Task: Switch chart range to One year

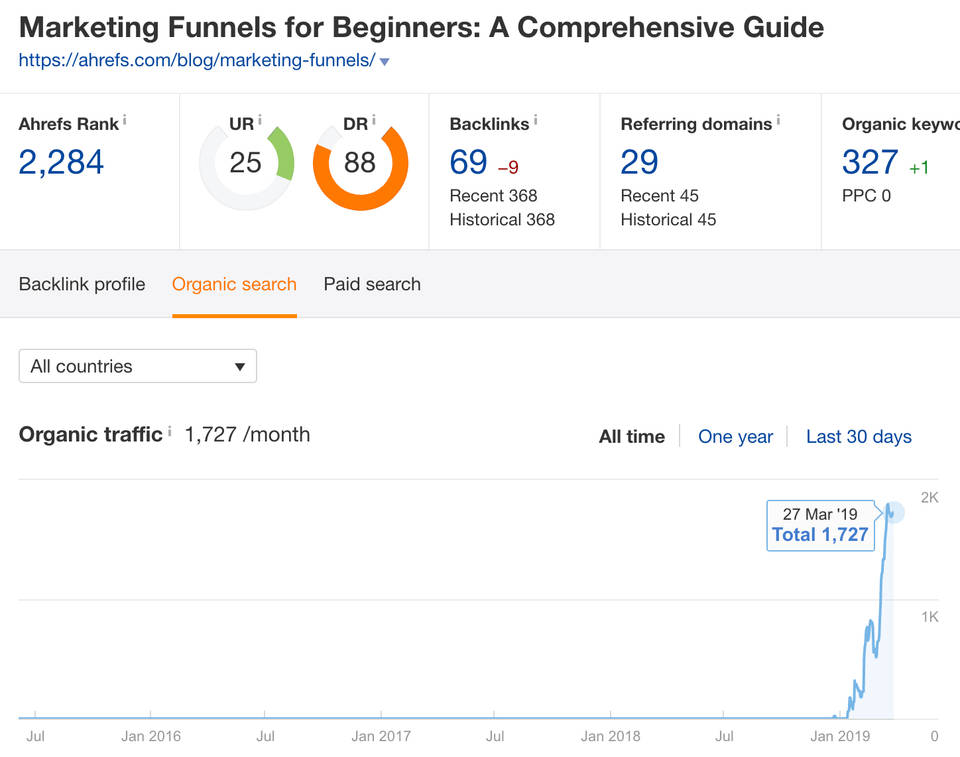Action: (735, 436)
